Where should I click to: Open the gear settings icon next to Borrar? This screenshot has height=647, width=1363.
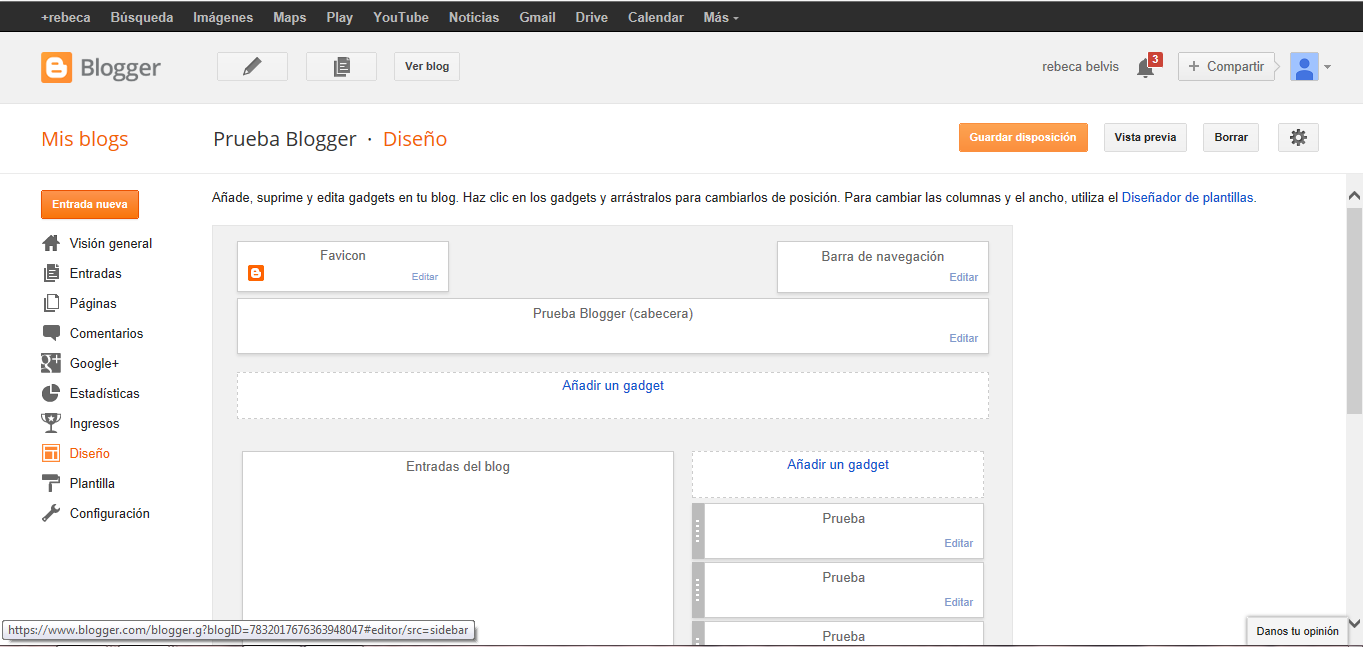[1297, 137]
